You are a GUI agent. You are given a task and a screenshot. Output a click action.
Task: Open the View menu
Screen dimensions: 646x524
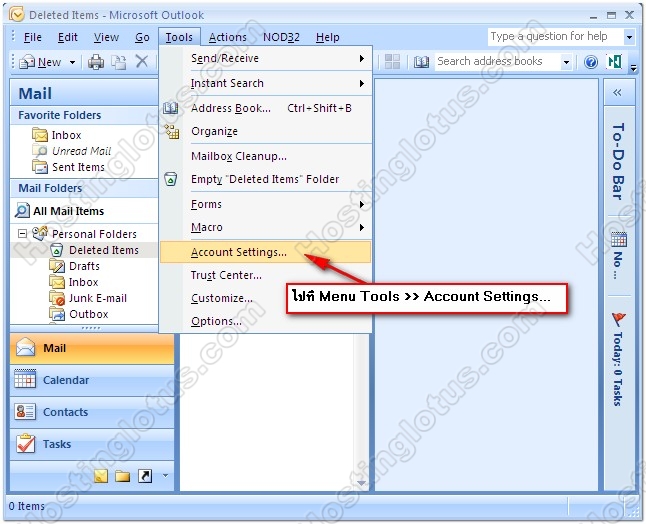106,37
